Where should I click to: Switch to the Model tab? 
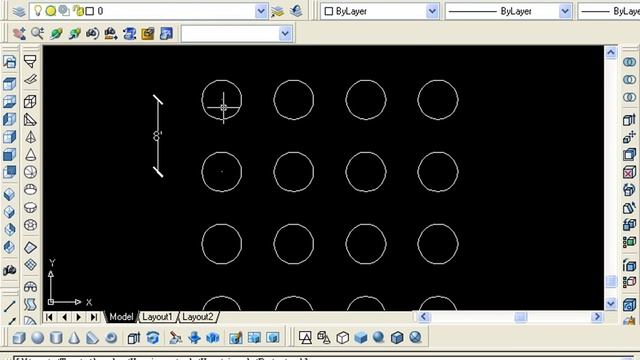[121, 317]
